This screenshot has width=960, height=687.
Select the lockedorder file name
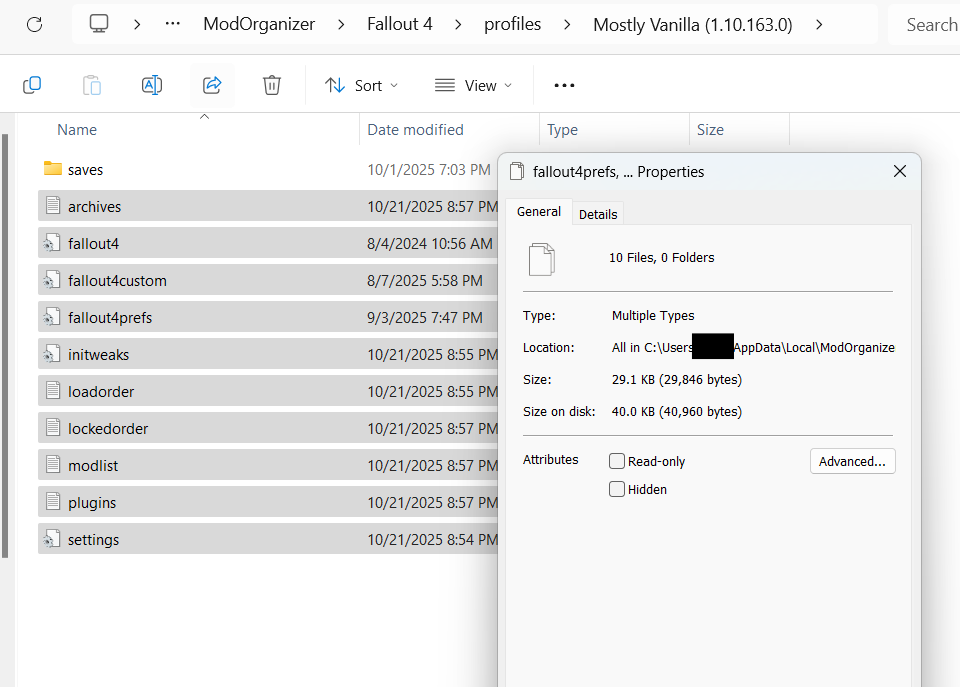point(108,429)
